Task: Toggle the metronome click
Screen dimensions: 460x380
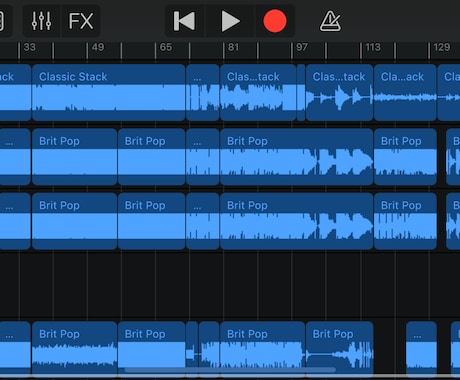Action: pyautogui.click(x=330, y=21)
